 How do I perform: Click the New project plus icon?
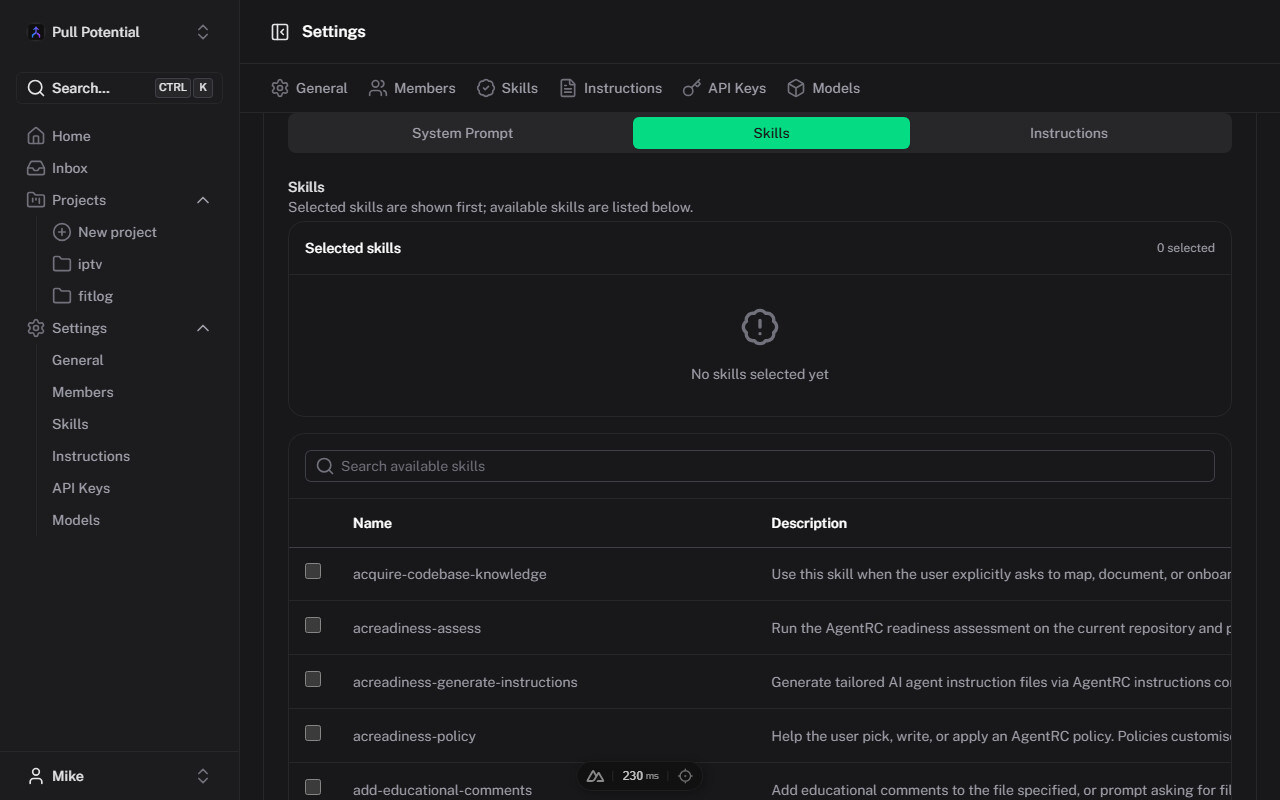pyautogui.click(x=62, y=232)
